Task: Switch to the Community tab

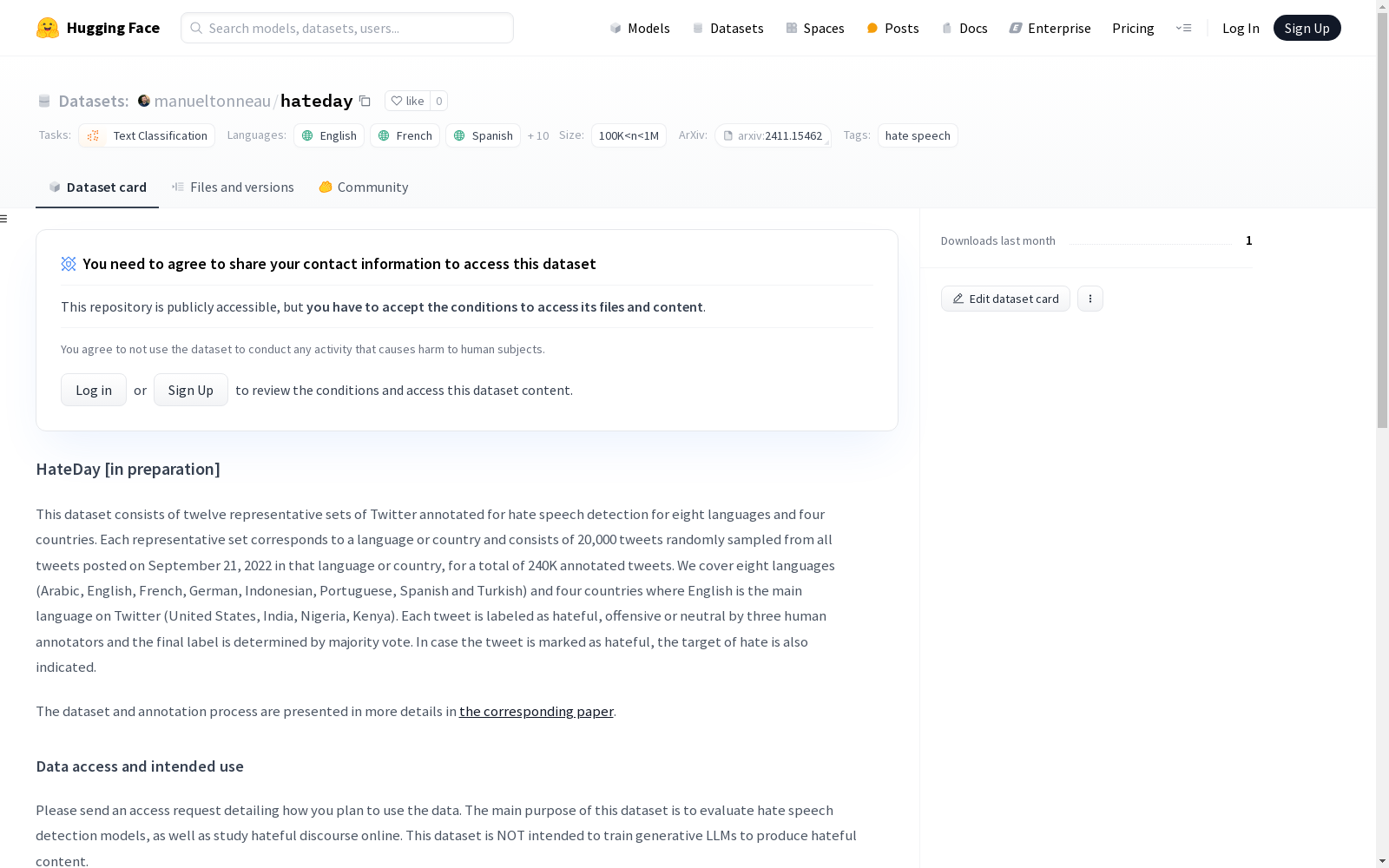Action: [x=363, y=187]
